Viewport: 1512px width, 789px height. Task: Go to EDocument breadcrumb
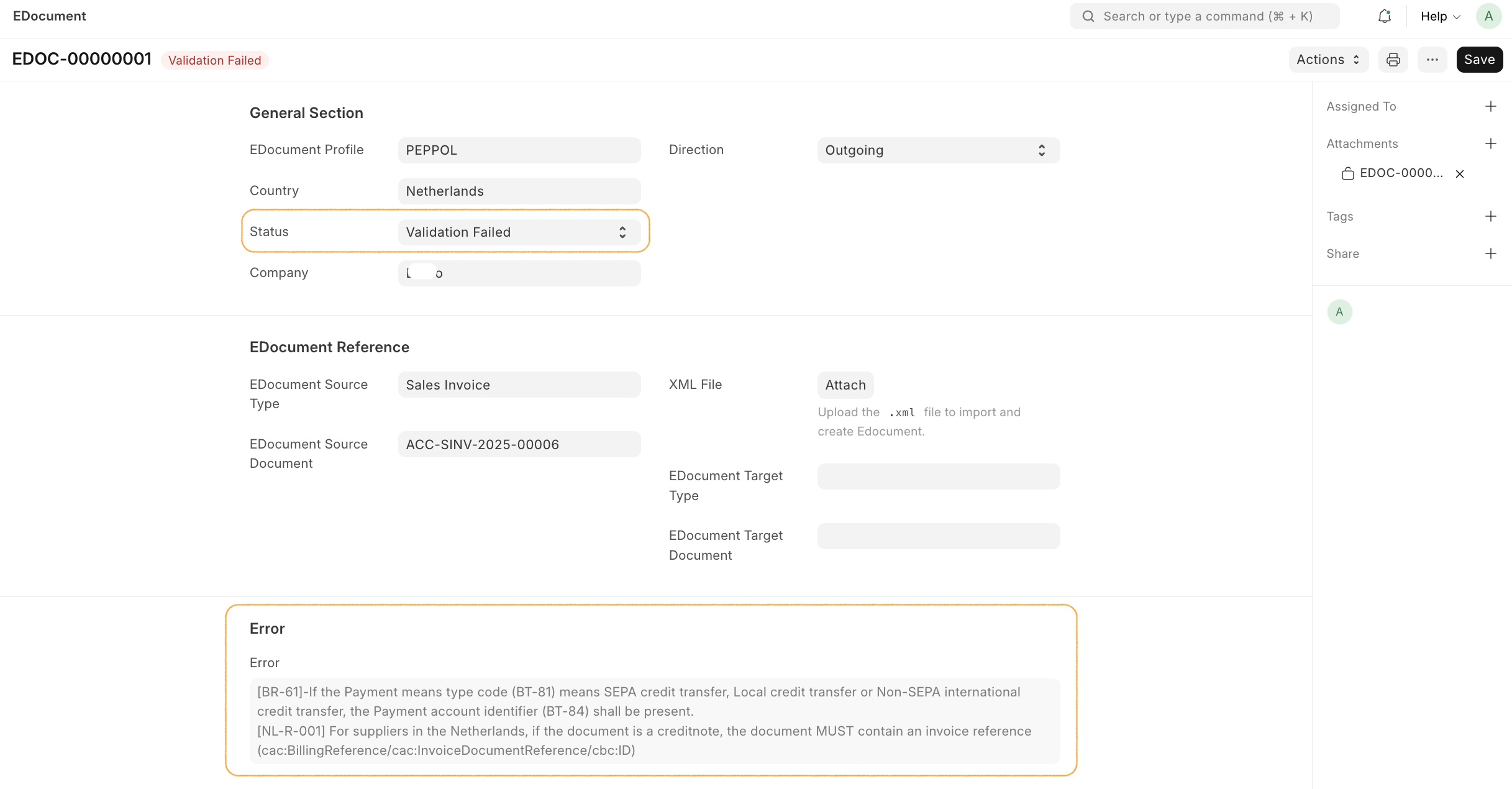click(50, 16)
